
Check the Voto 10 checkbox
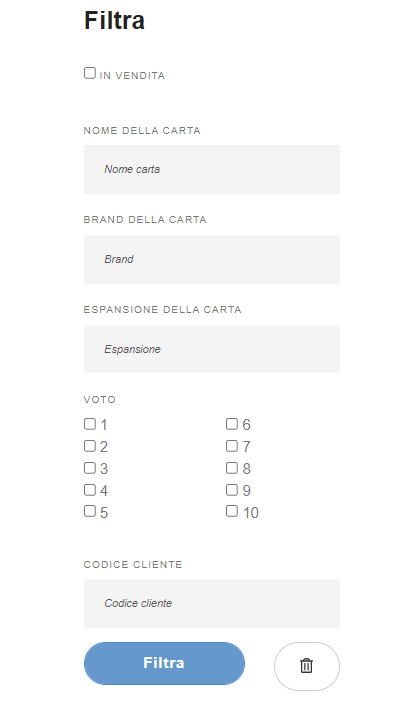coord(232,511)
